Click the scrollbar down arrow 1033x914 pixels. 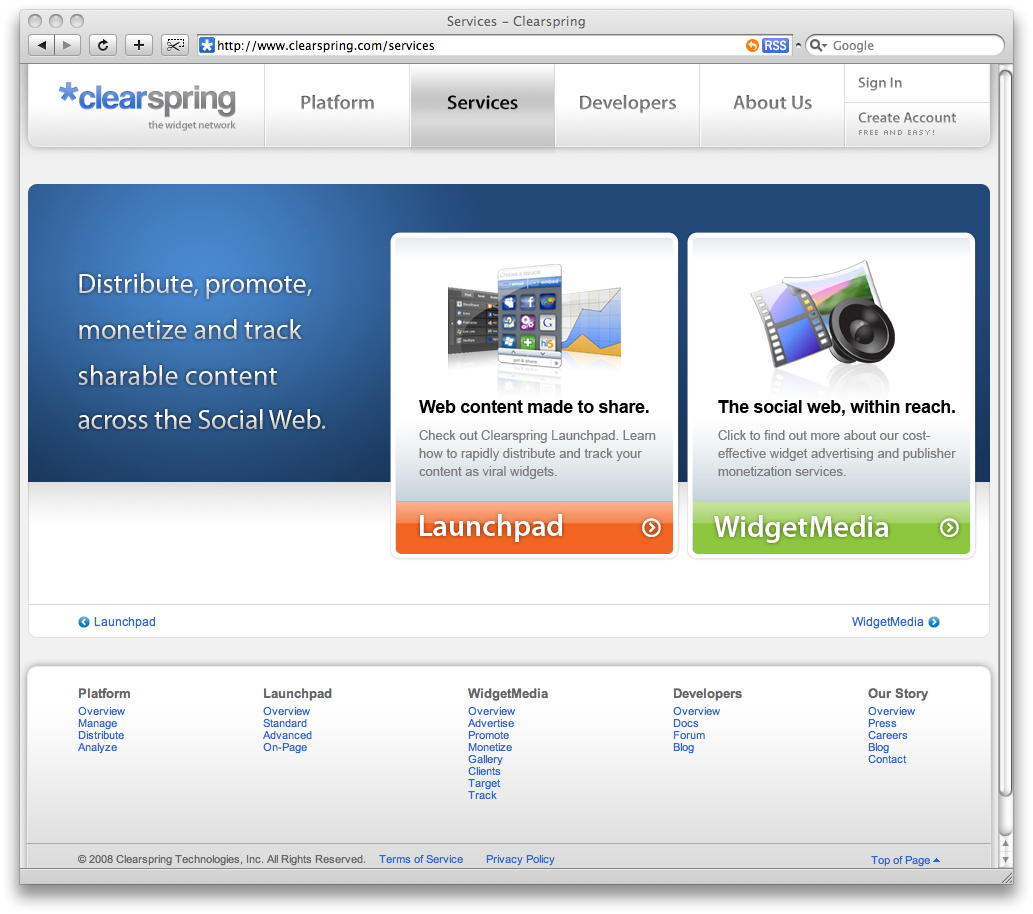(x=1005, y=859)
